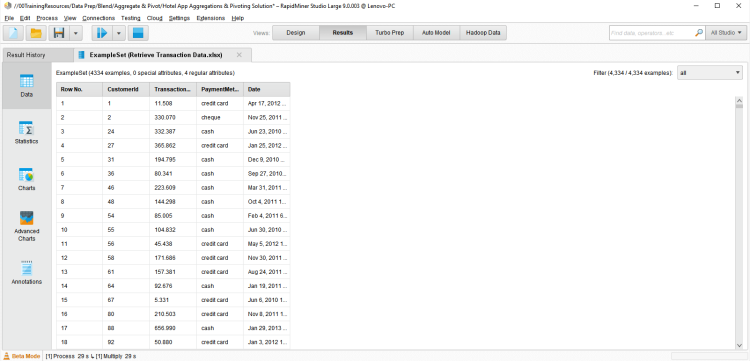Sort by the Transaction column header

pyautogui.click(x=173, y=89)
